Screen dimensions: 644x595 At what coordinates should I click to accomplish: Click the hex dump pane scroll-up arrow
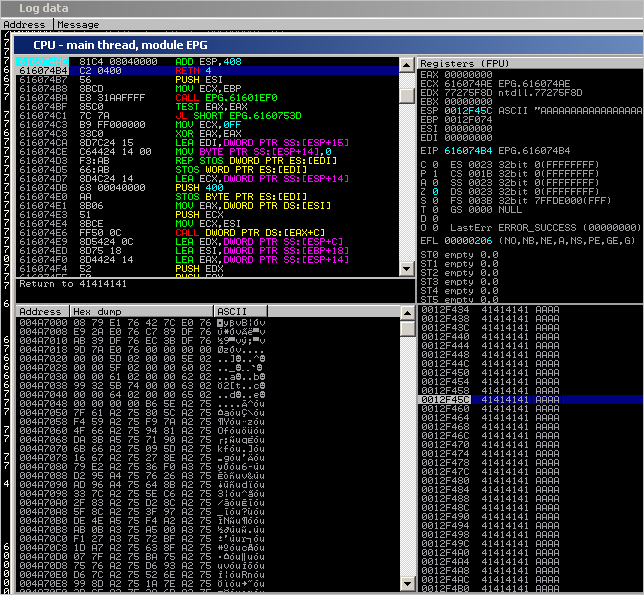coord(406,313)
